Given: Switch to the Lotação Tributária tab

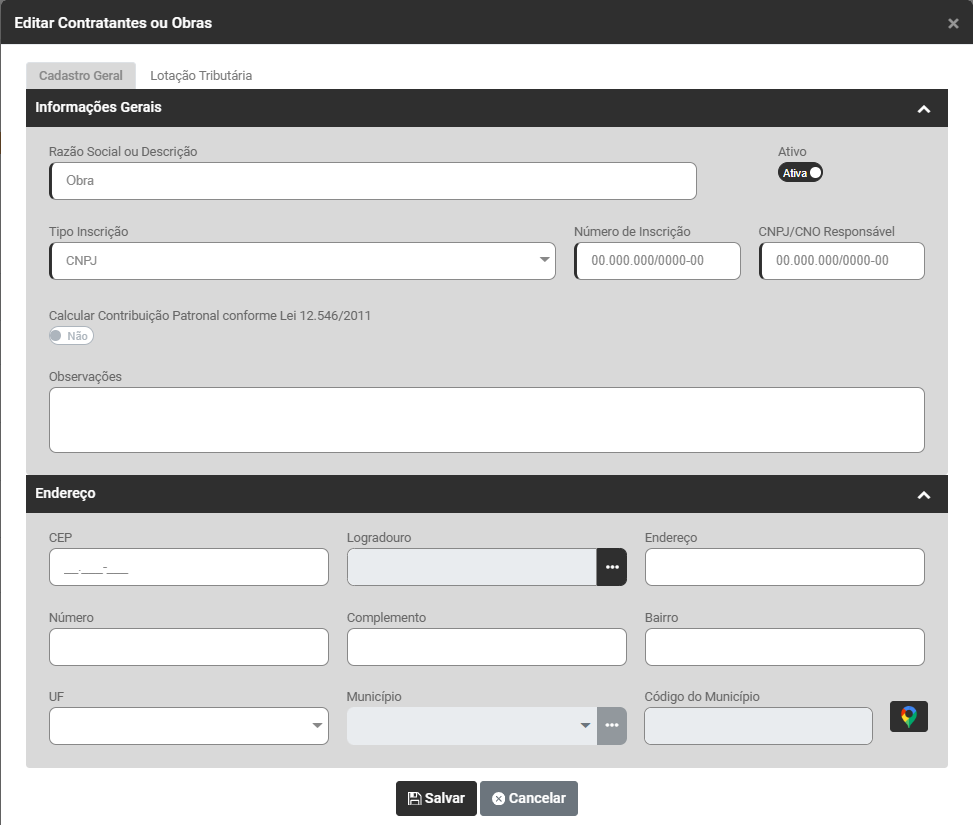Looking at the screenshot, I should click(x=201, y=76).
